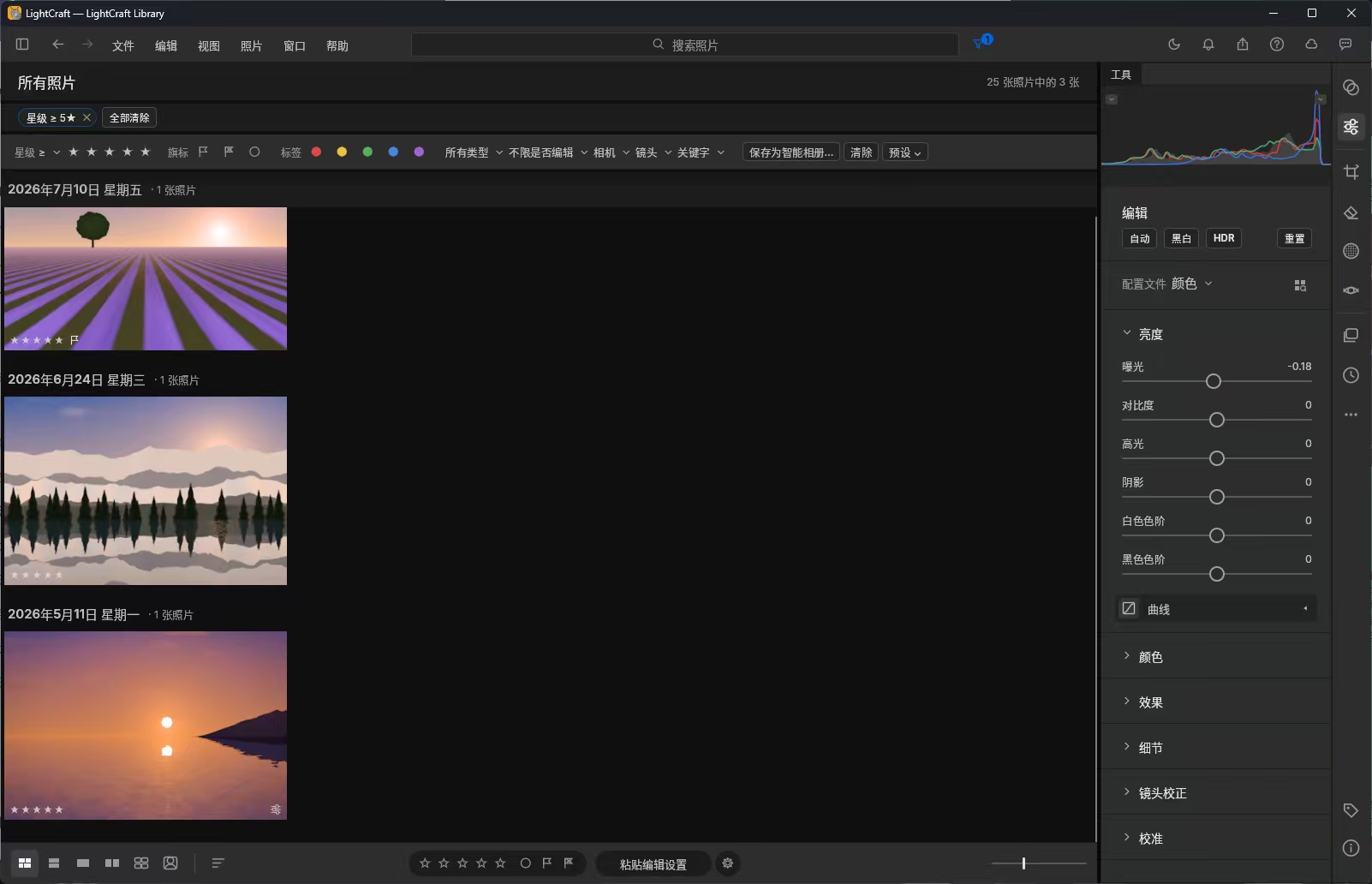The image size is (1372, 884).
Task: Toggle the tone curve 曲线 icon
Action: [1129, 608]
